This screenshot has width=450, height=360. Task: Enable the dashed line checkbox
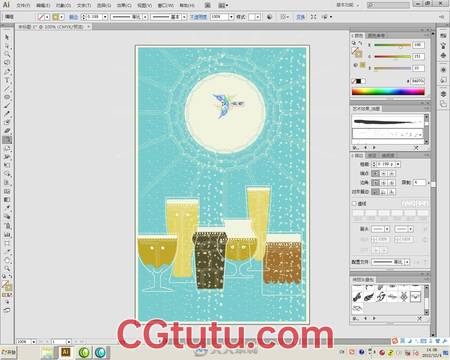(355, 203)
